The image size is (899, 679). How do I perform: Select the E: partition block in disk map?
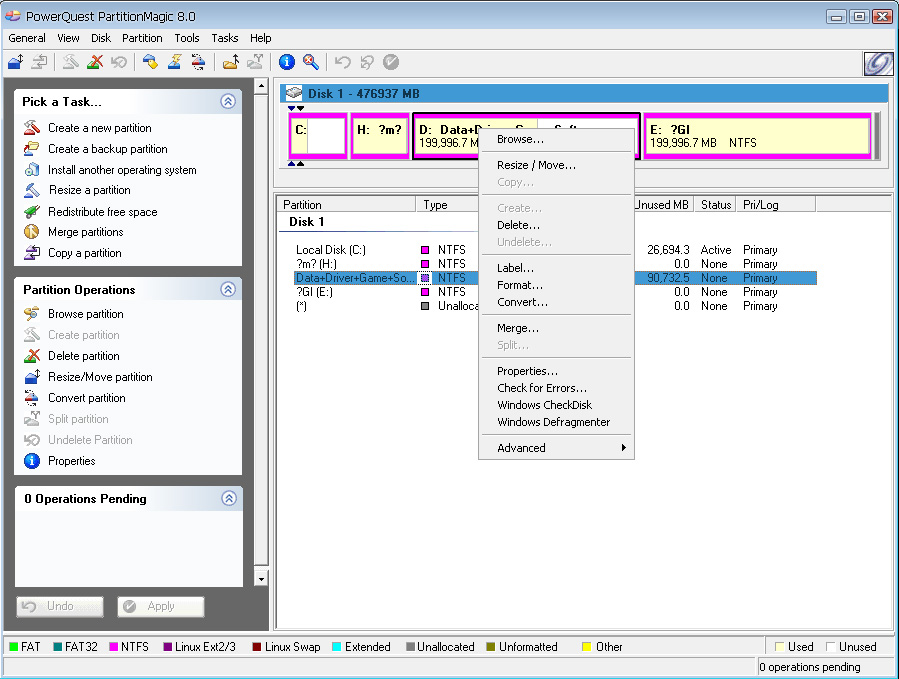tap(758, 136)
